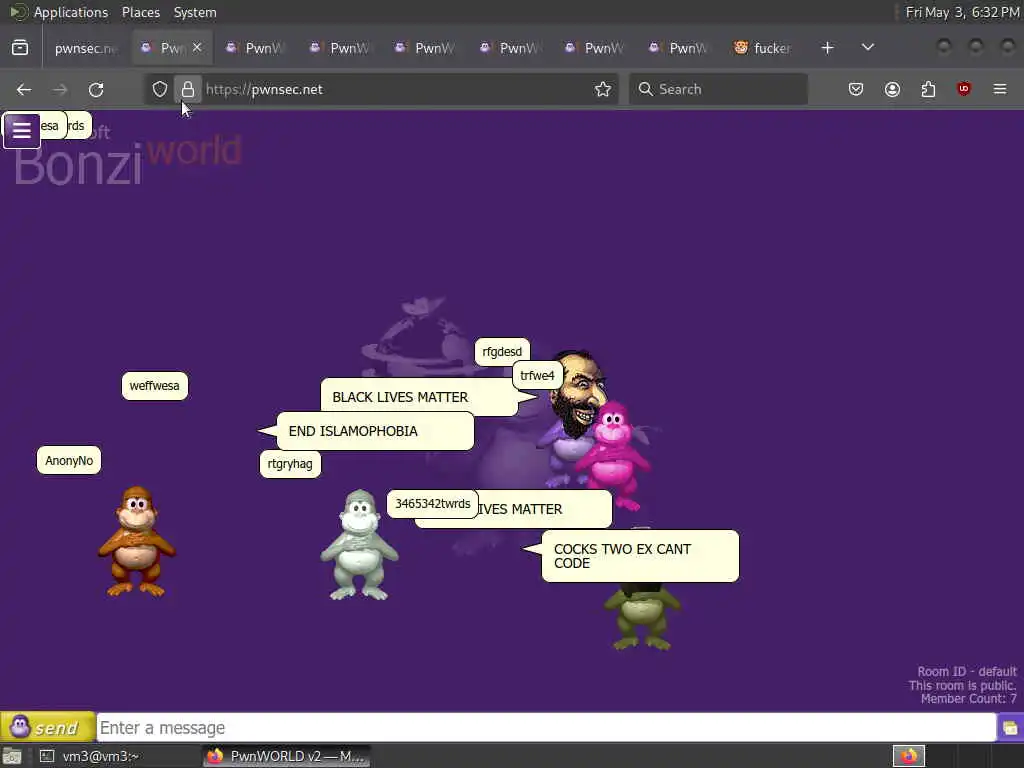Image resolution: width=1024 pixels, height=768 pixels.
Task: Open the Firefox account icon
Action: coord(892,89)
